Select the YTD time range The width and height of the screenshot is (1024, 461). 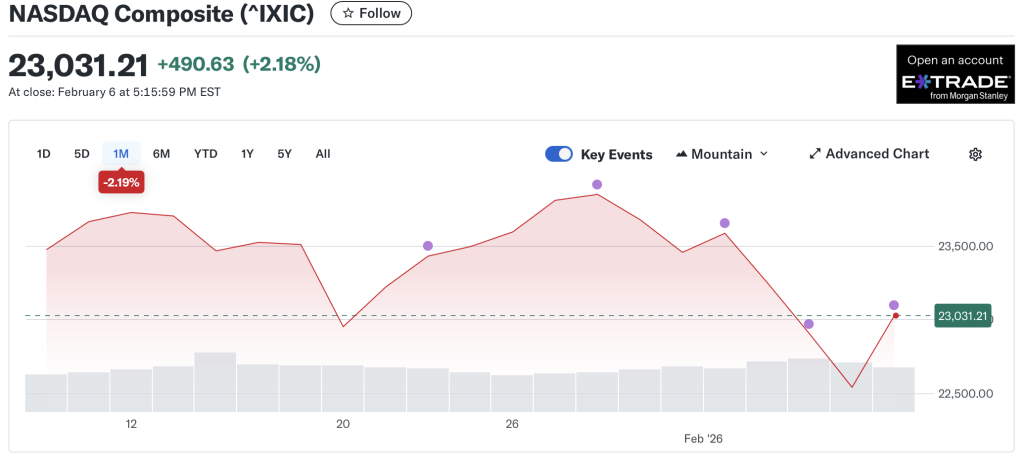coord(205,154)
